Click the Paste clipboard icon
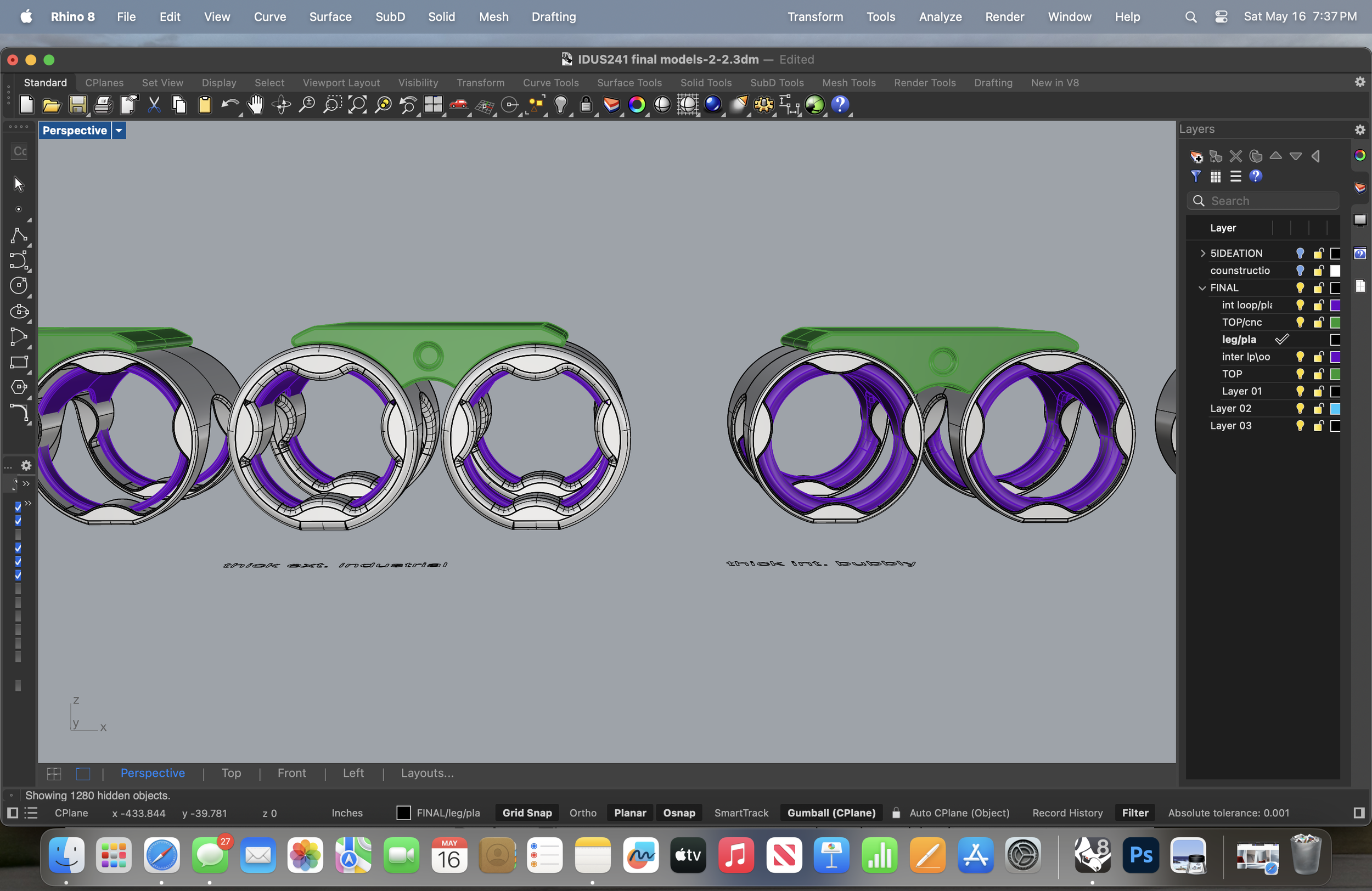 click(x=205, y=105)
